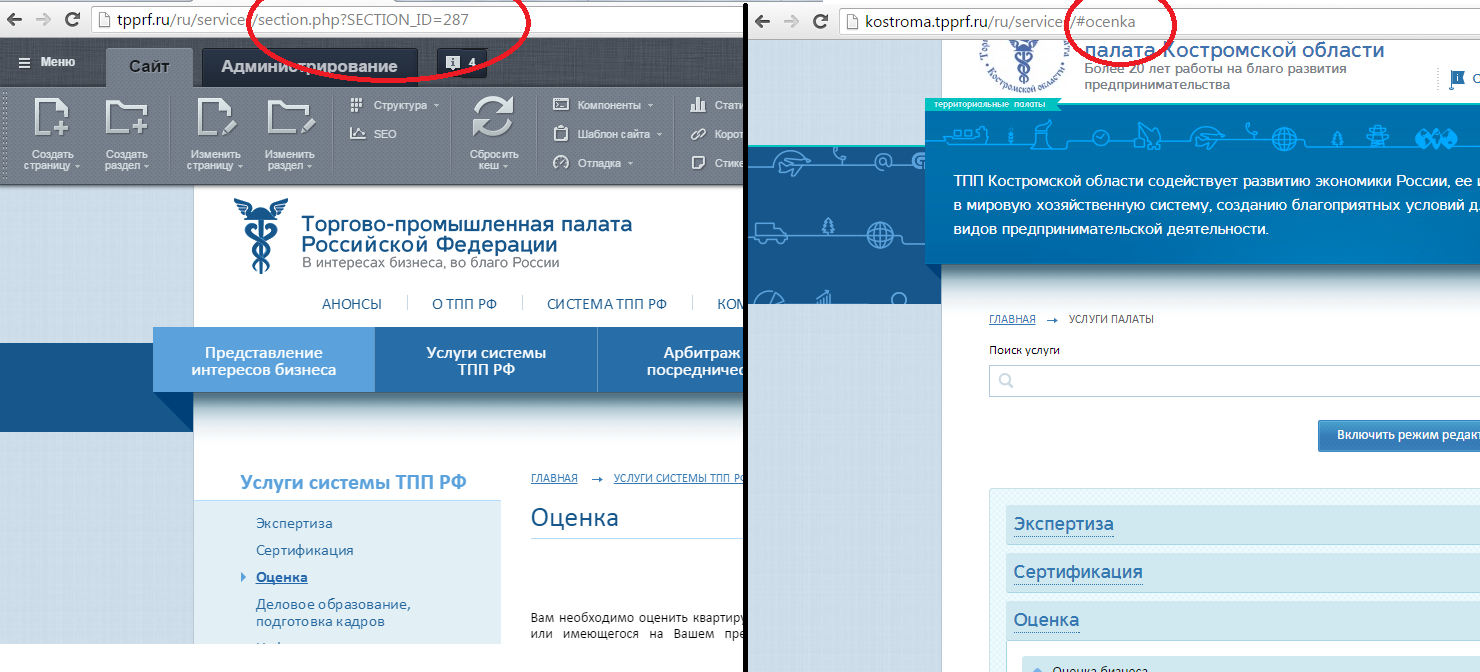Screen dimensions: 1480x672
Task: Open the Отладка dropdown
Action: coord(593,163)
